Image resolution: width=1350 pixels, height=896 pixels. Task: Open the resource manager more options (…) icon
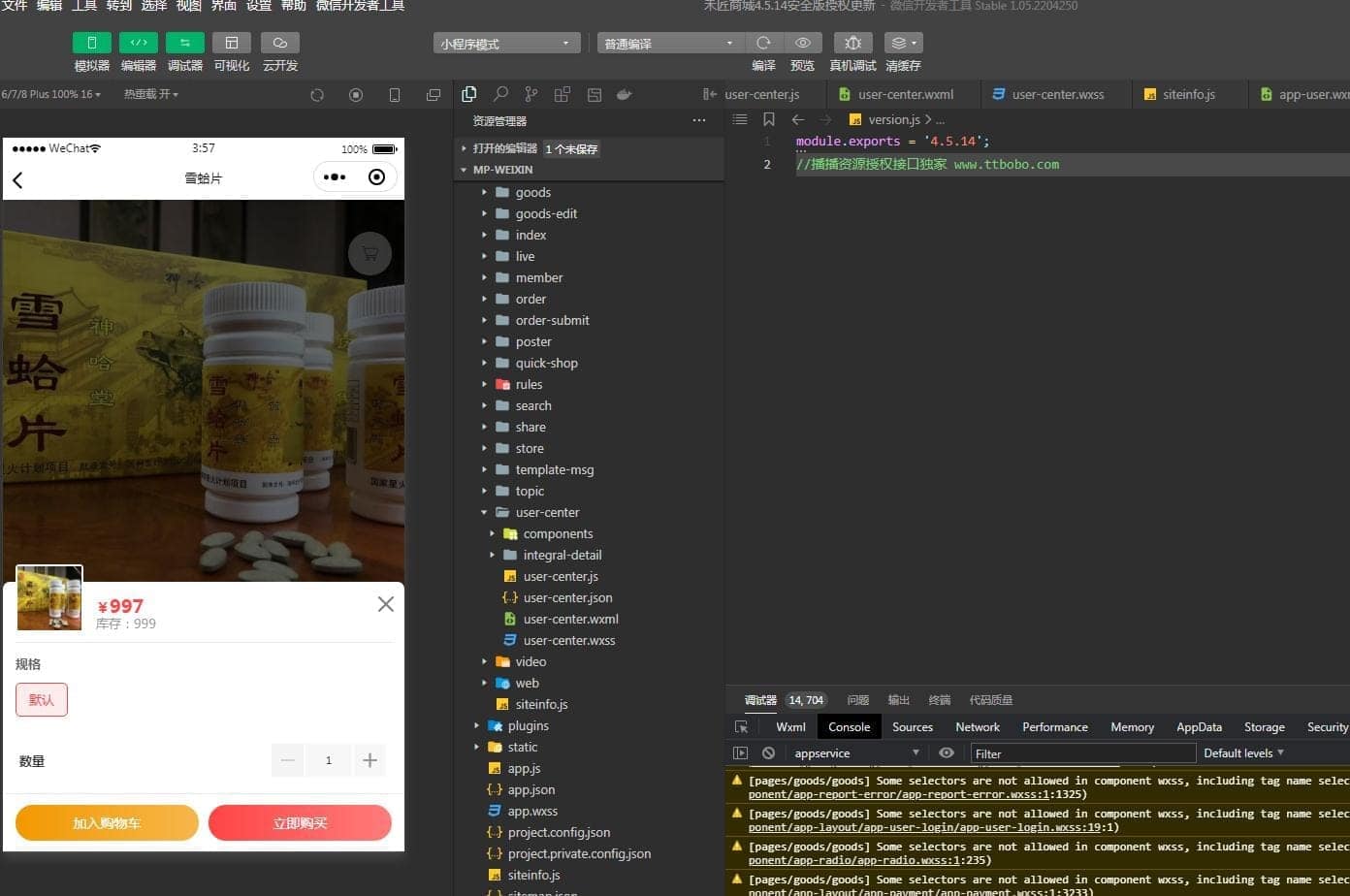(x=699, y=121)
